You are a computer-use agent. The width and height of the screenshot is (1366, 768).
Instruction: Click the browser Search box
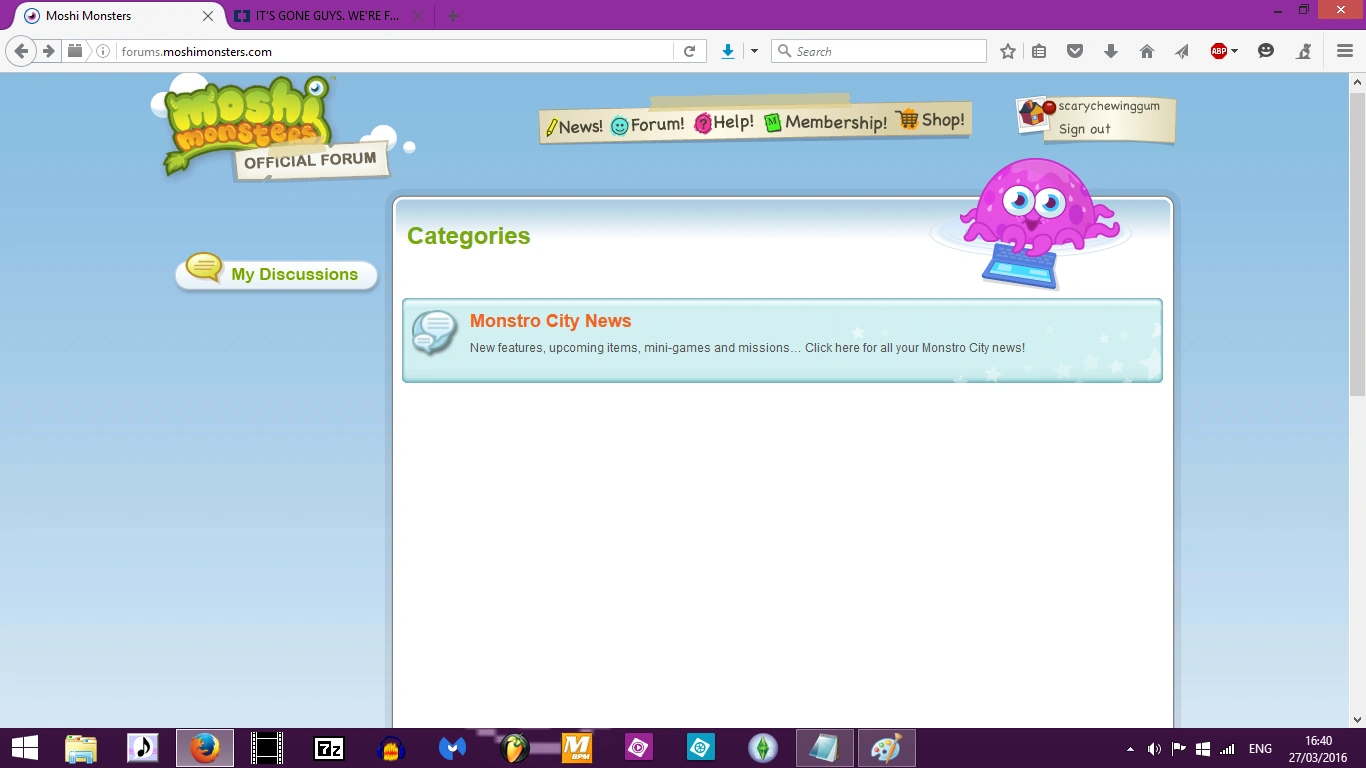(879, 51)
